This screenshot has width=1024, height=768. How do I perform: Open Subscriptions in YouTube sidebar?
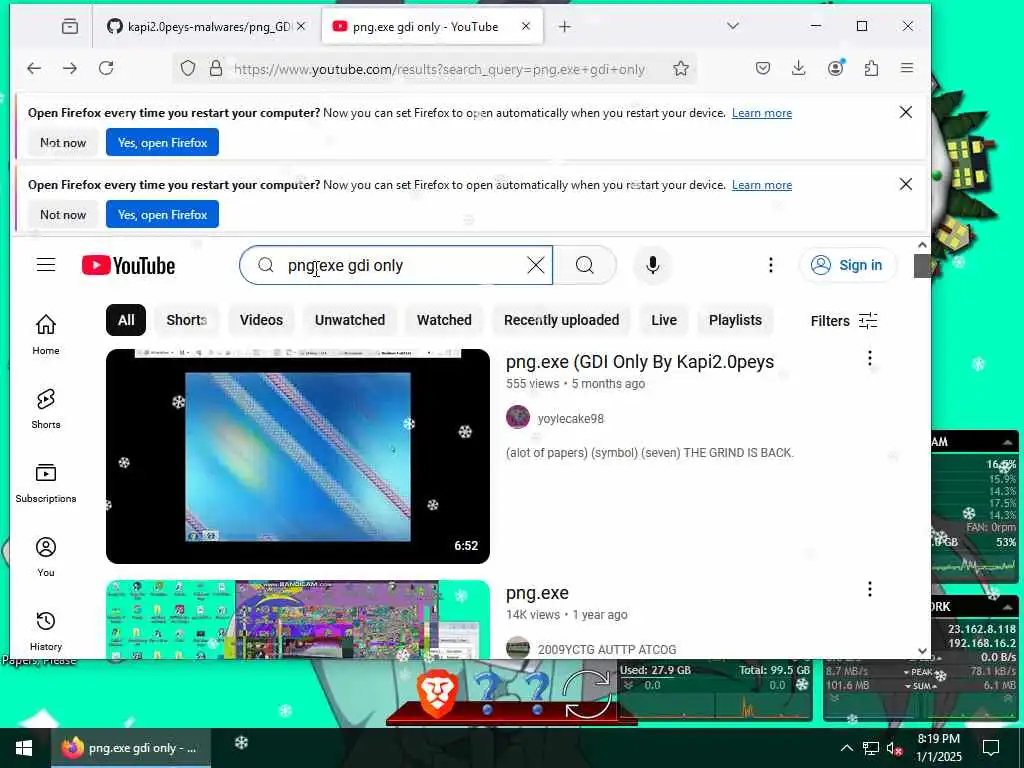tap(46, 483)
